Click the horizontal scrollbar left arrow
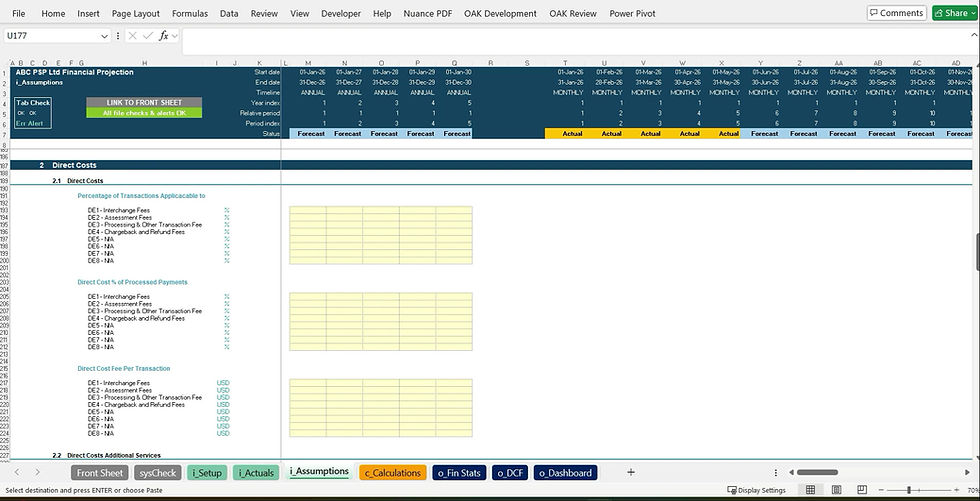The height and width of the screenshot is (501, 980). 791,472
